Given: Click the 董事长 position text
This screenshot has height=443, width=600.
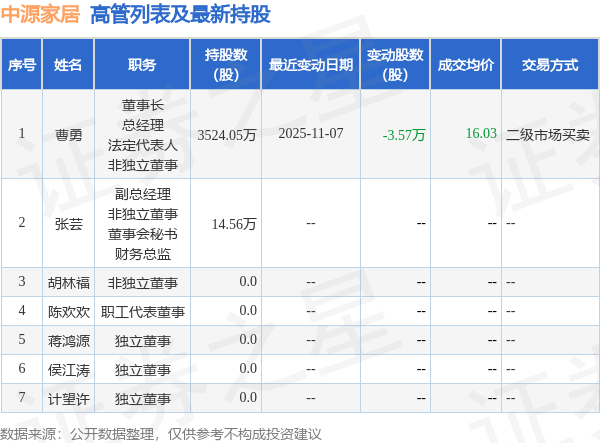Looking at the screenshot, I should coord(143,105).
